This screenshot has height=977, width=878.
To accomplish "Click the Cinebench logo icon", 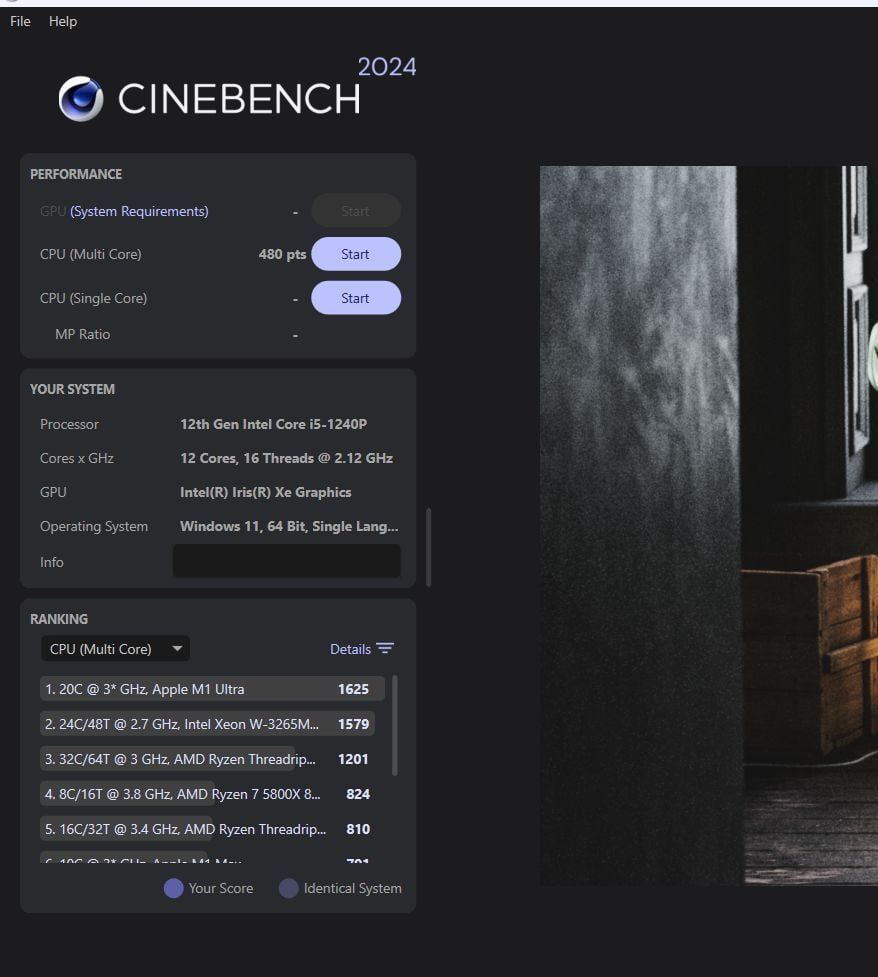I will coord(81,98).
